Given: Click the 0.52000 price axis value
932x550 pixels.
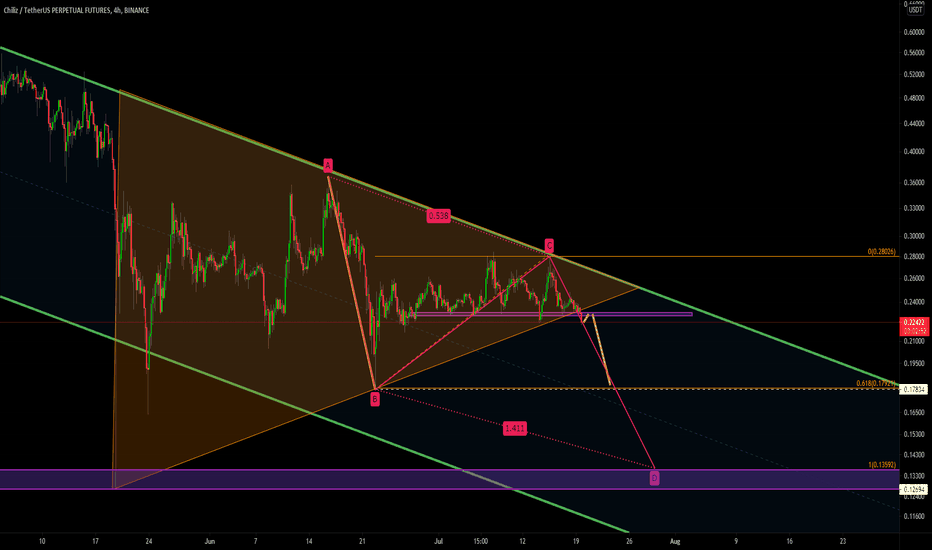Looking at the screenshot, I should tap(914, 74).
